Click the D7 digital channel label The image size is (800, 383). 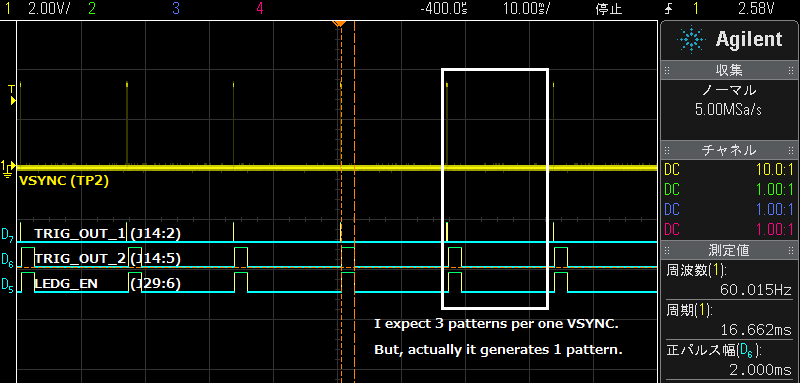click(8, 235)
